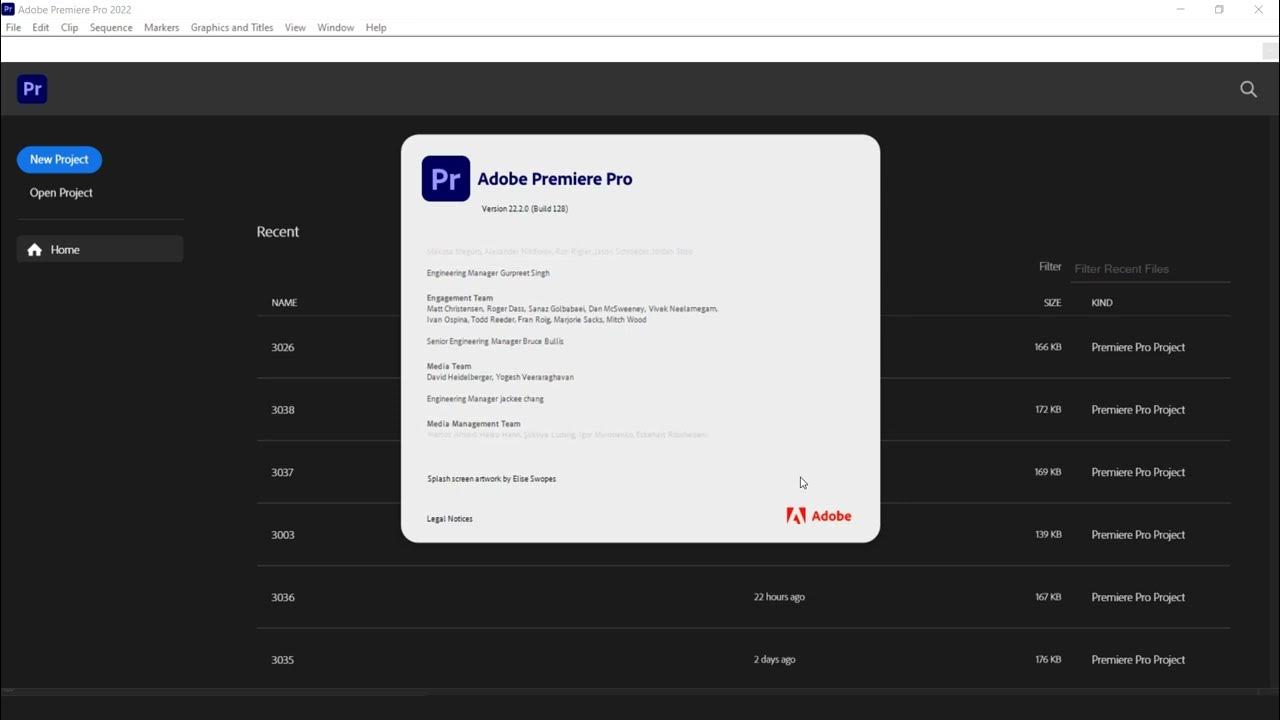The image size is (1280, 720).
Task: Click 'Engineering Manager Gurpreet Singh' credit
Action: 488,273
